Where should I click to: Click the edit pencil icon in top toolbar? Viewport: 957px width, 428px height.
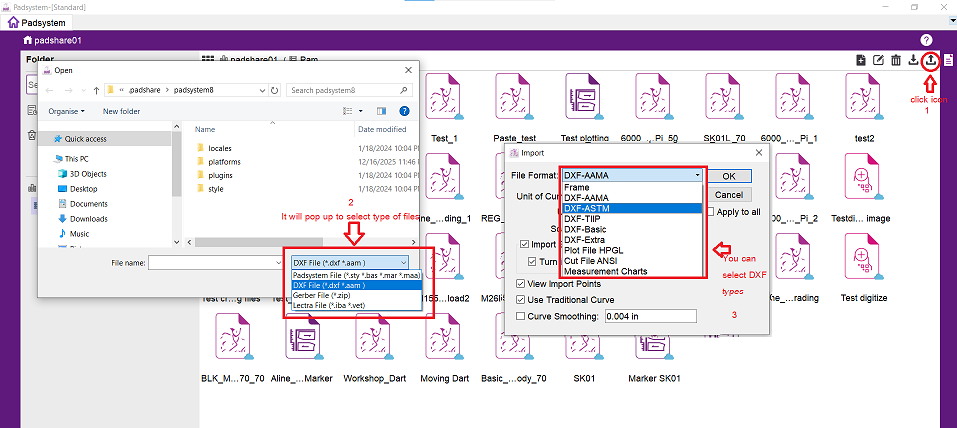point(878,60)
